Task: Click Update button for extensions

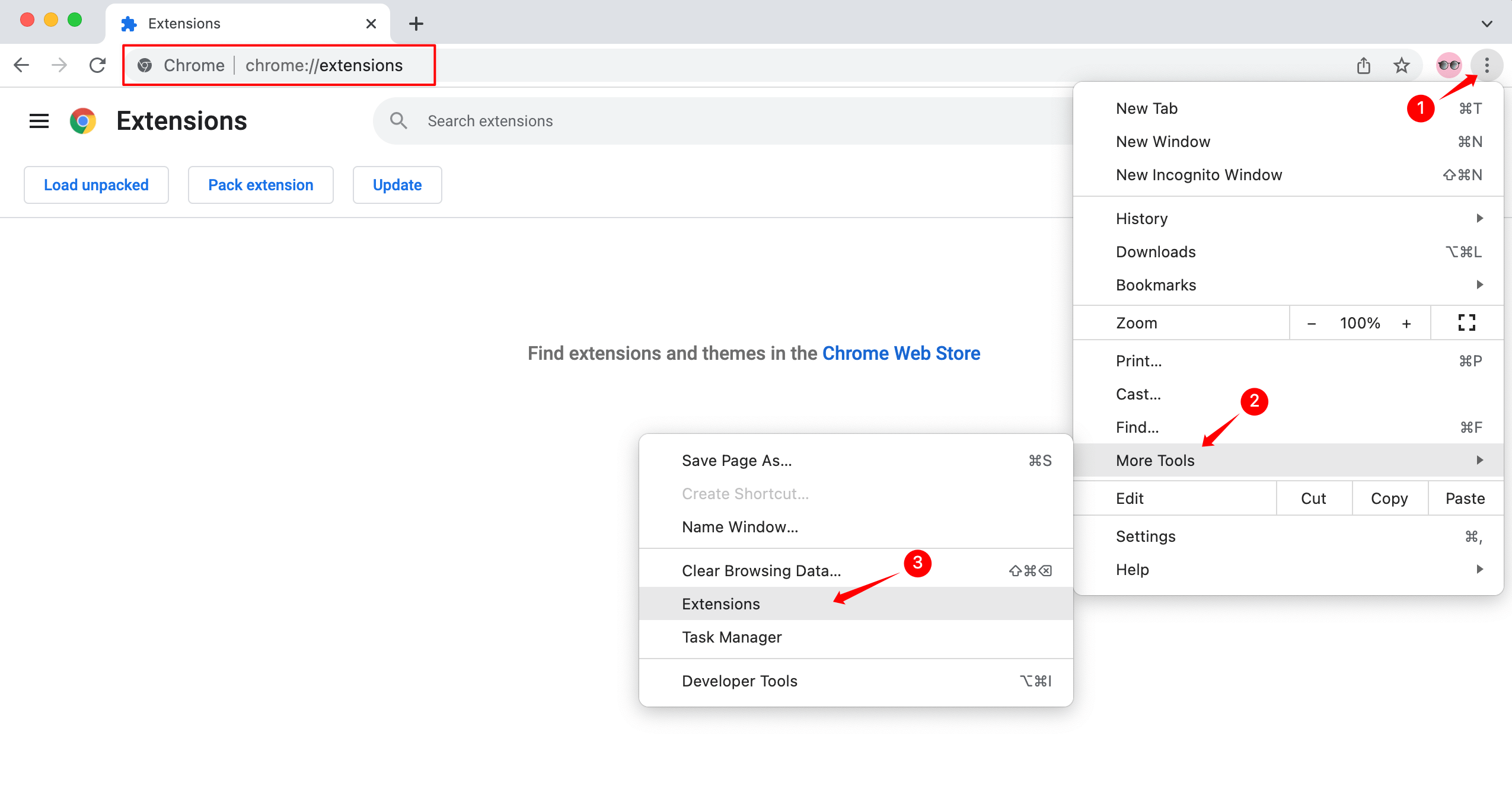Action: point(396,184)
